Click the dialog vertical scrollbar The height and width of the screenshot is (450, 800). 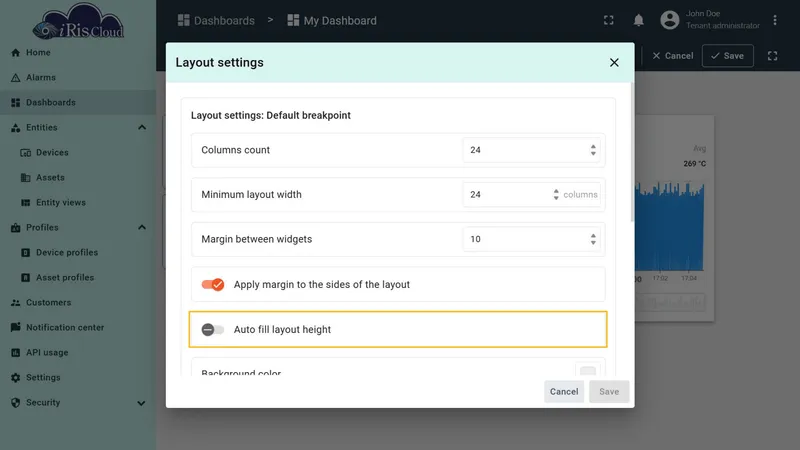[632, 152]
